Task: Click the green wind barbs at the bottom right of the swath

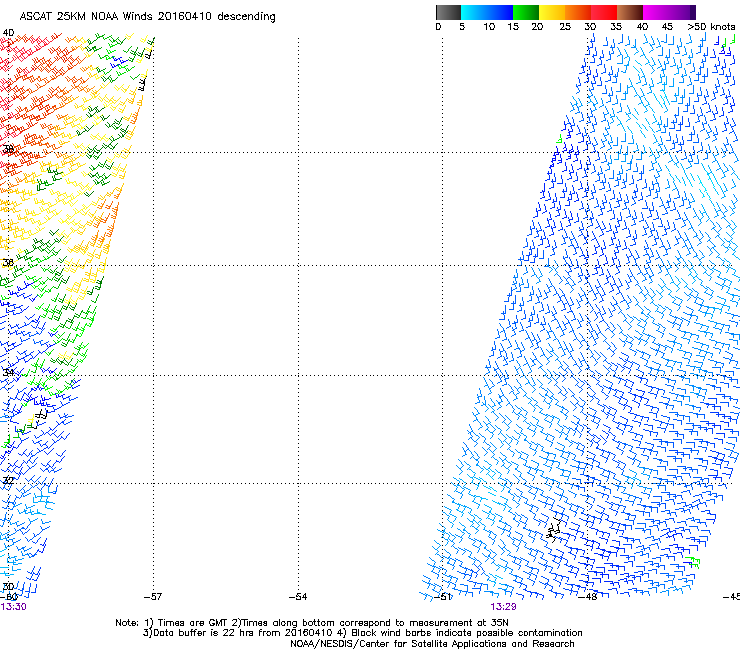Action: pos(693,561)
